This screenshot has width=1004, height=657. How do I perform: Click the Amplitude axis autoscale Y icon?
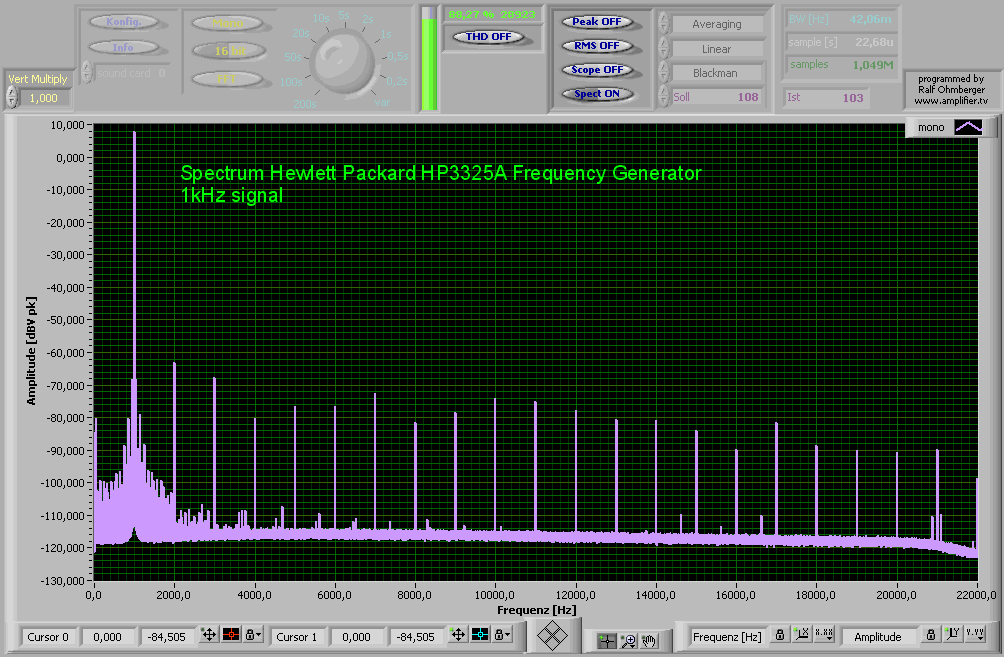coord(951,635)
